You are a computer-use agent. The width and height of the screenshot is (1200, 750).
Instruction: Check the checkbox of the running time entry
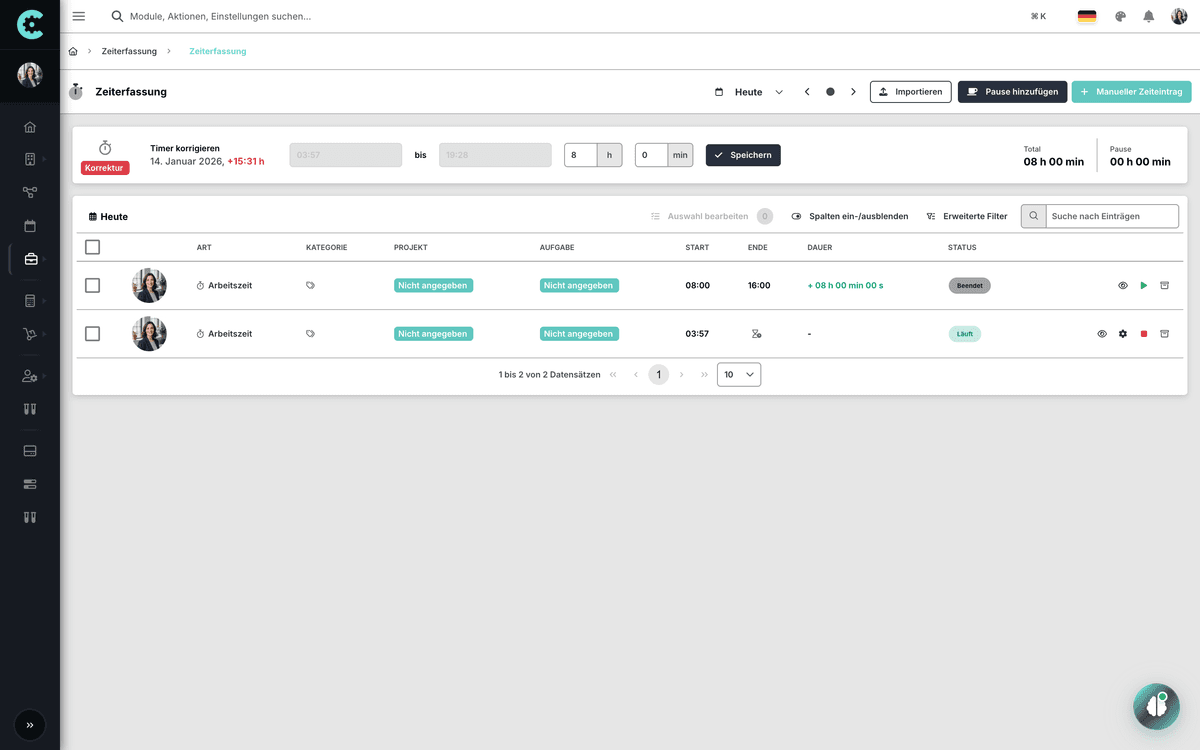tap(92, 333)
